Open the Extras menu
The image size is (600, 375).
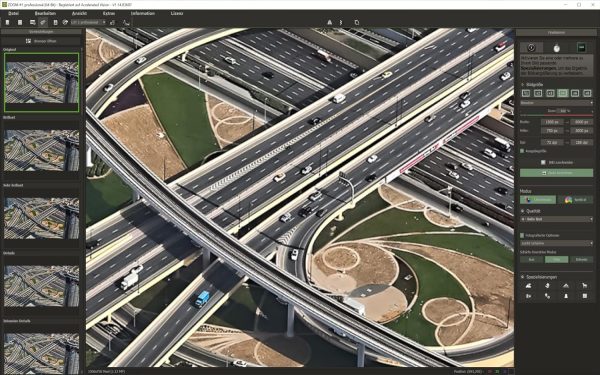[109, 13]
